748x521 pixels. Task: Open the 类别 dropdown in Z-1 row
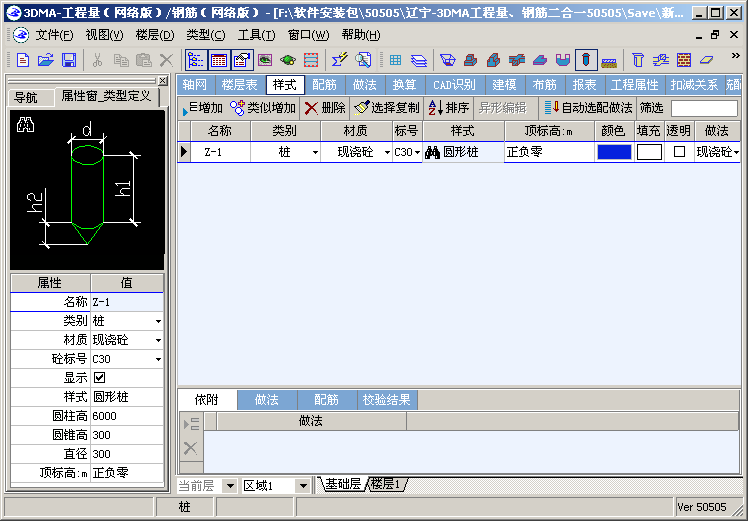click(315, 153)
